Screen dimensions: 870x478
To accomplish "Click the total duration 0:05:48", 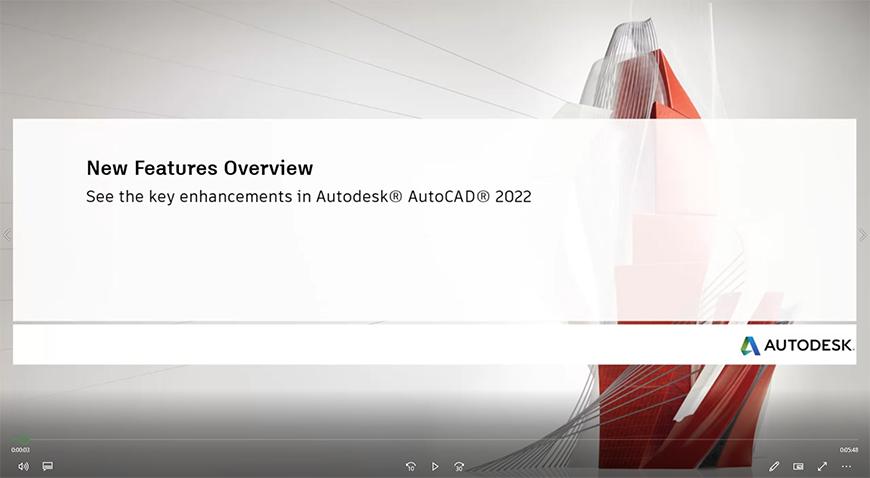I will click(849, 450).
